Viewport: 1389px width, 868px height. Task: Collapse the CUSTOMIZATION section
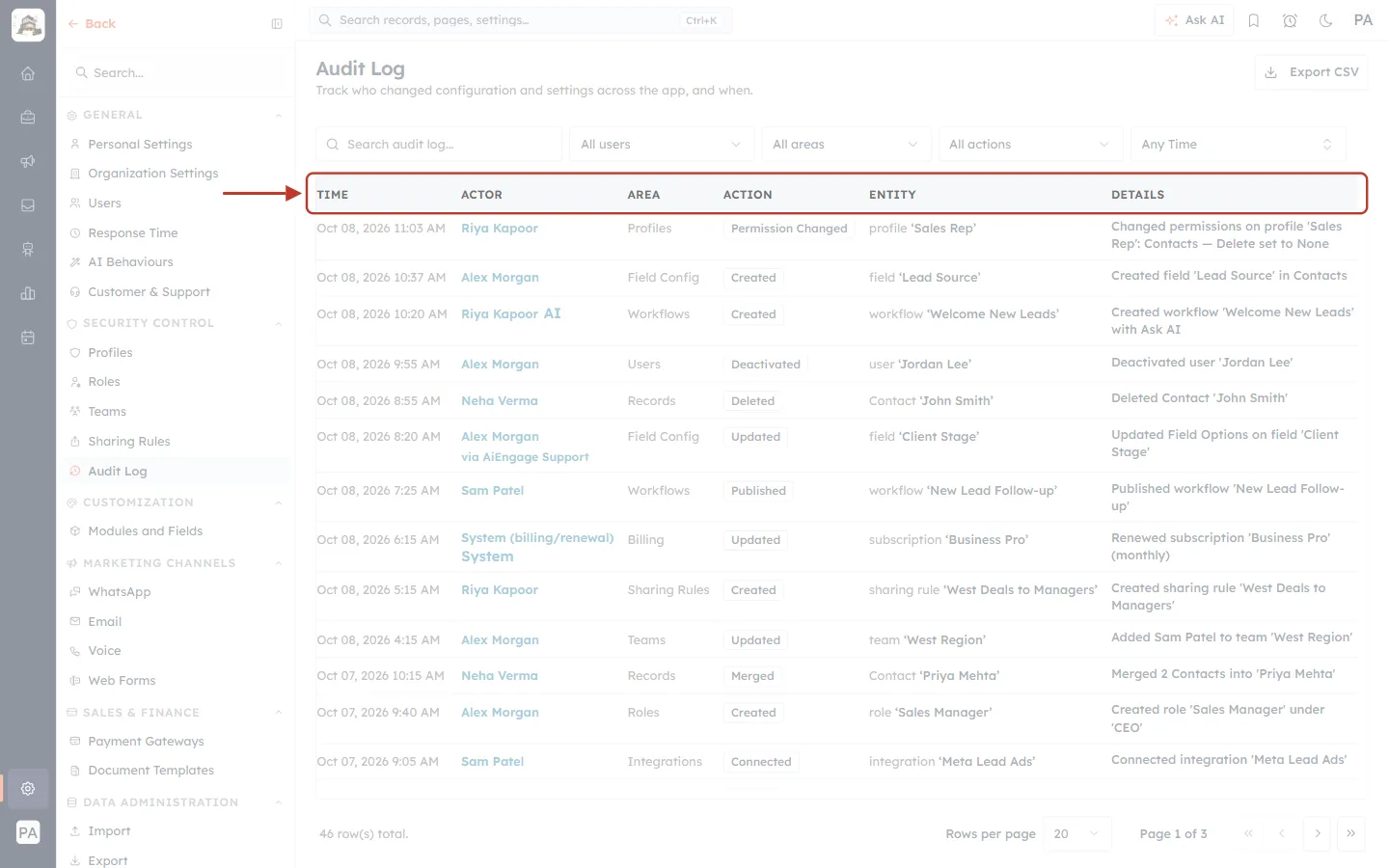click(x=279, y=503)
